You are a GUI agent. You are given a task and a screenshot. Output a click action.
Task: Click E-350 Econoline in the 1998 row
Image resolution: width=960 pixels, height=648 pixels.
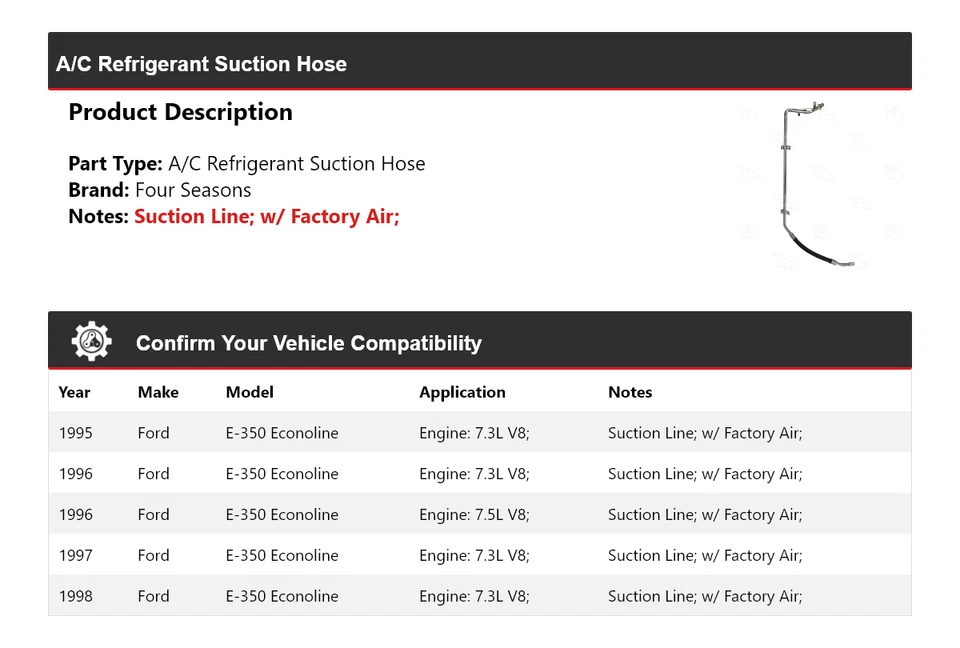click(282, 597)
